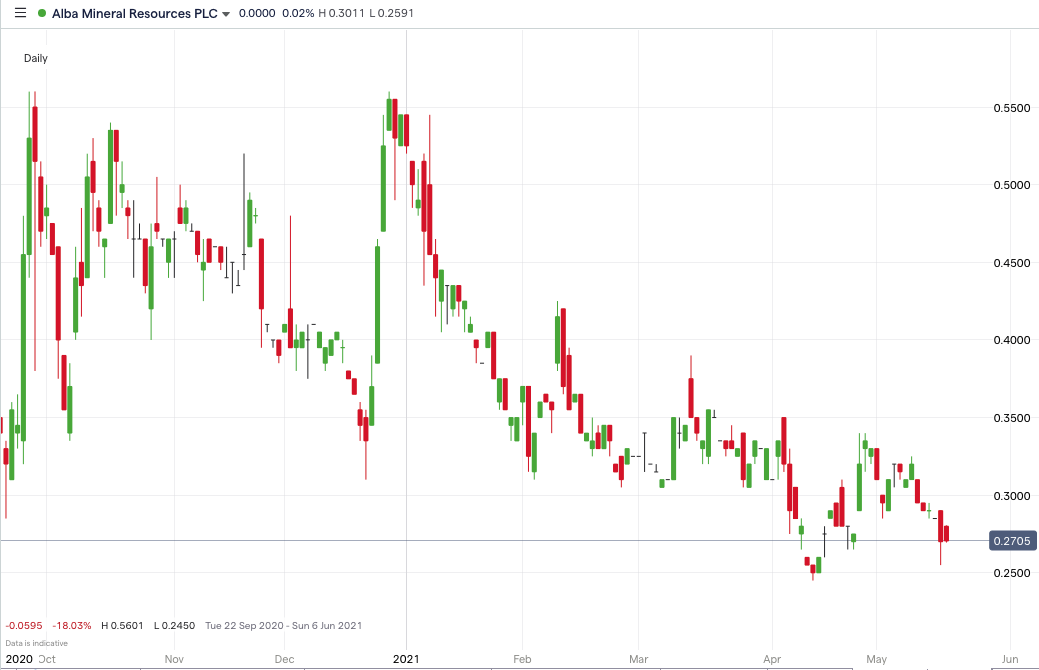
Task: Click the 0.5500 price axis label
Action: (1012, 106)
